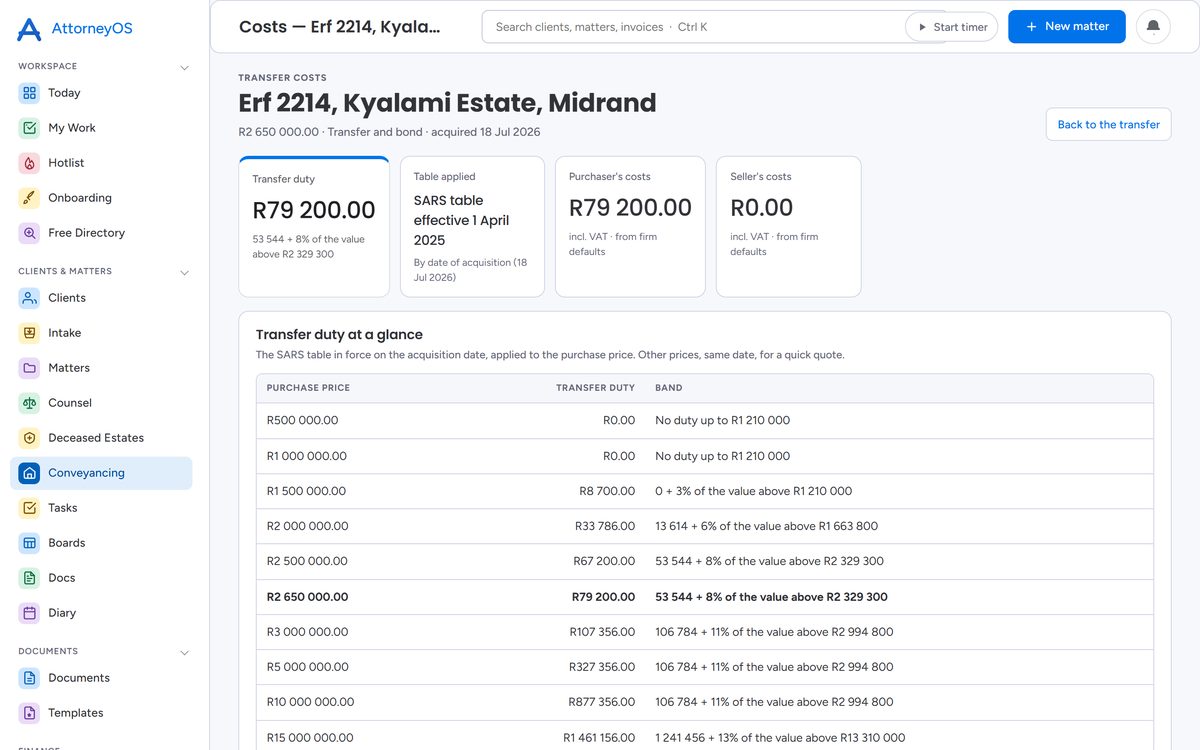This screenshot has width=1200, height=750.
Task: Click the Band column header
Action: coord(669,388)
